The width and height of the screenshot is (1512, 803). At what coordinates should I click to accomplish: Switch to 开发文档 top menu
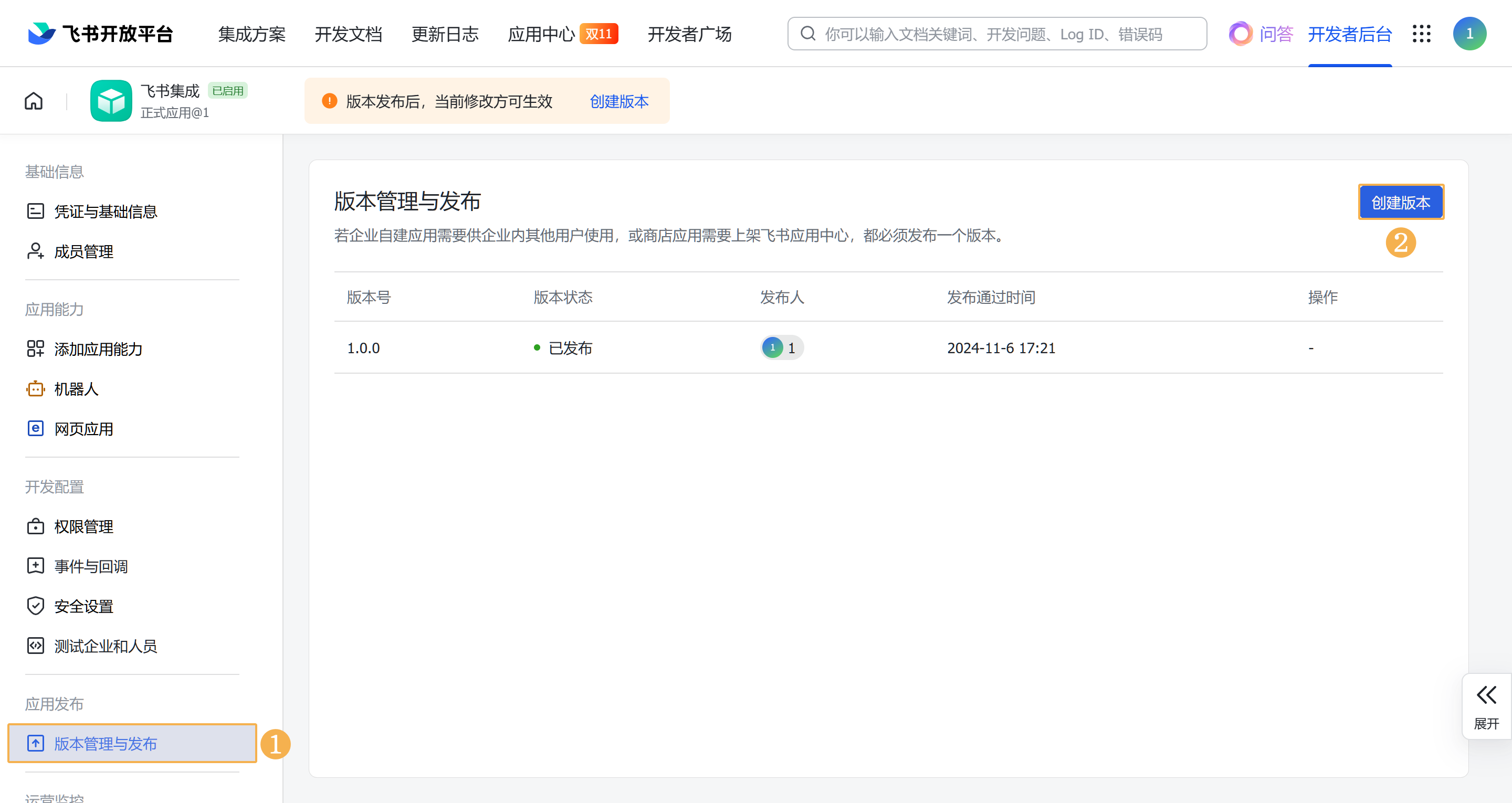click(x=348, y=34)
